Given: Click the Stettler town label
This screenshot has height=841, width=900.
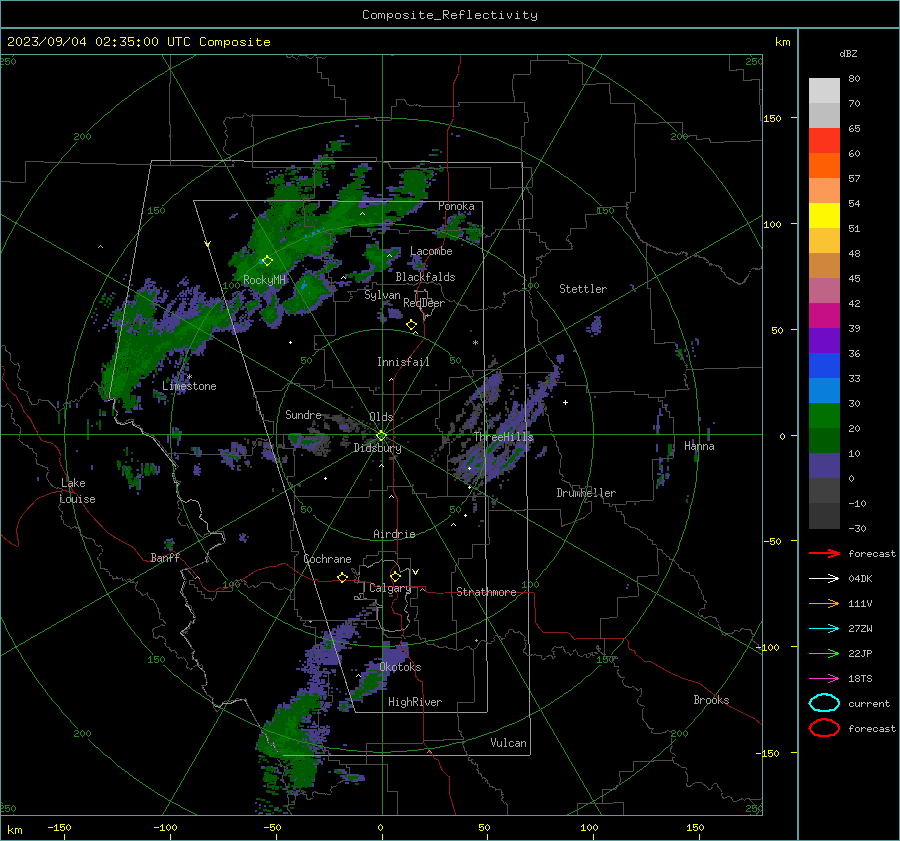Looking at the screenshot, I should [x=583, y=289].
